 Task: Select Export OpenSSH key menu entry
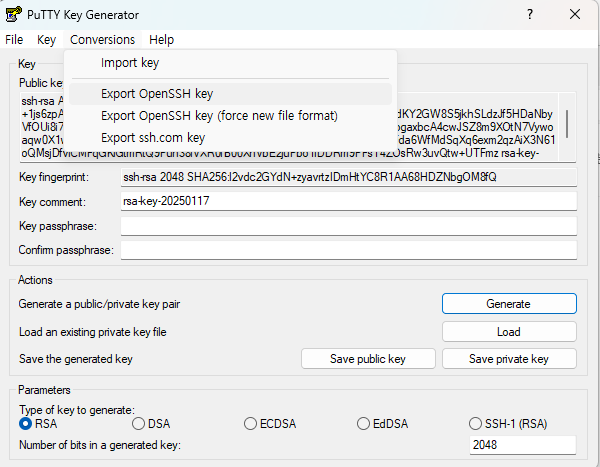230,94
